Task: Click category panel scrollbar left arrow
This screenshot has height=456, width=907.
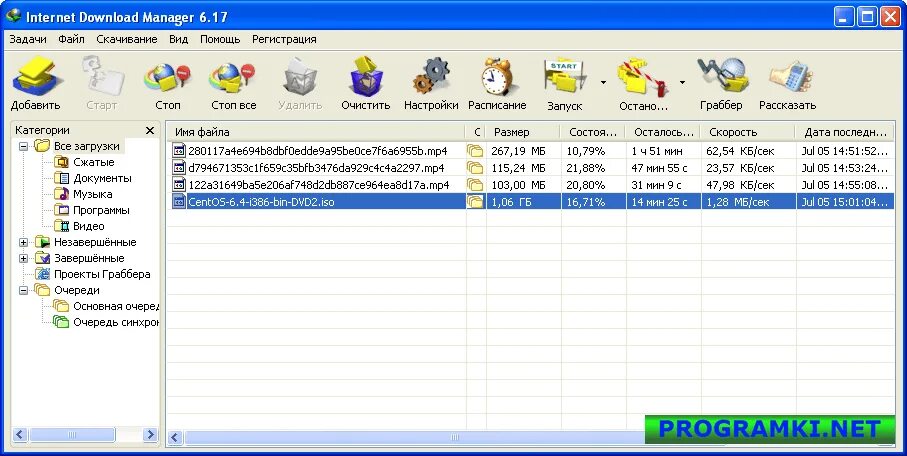Action: (x=20, y=434)
